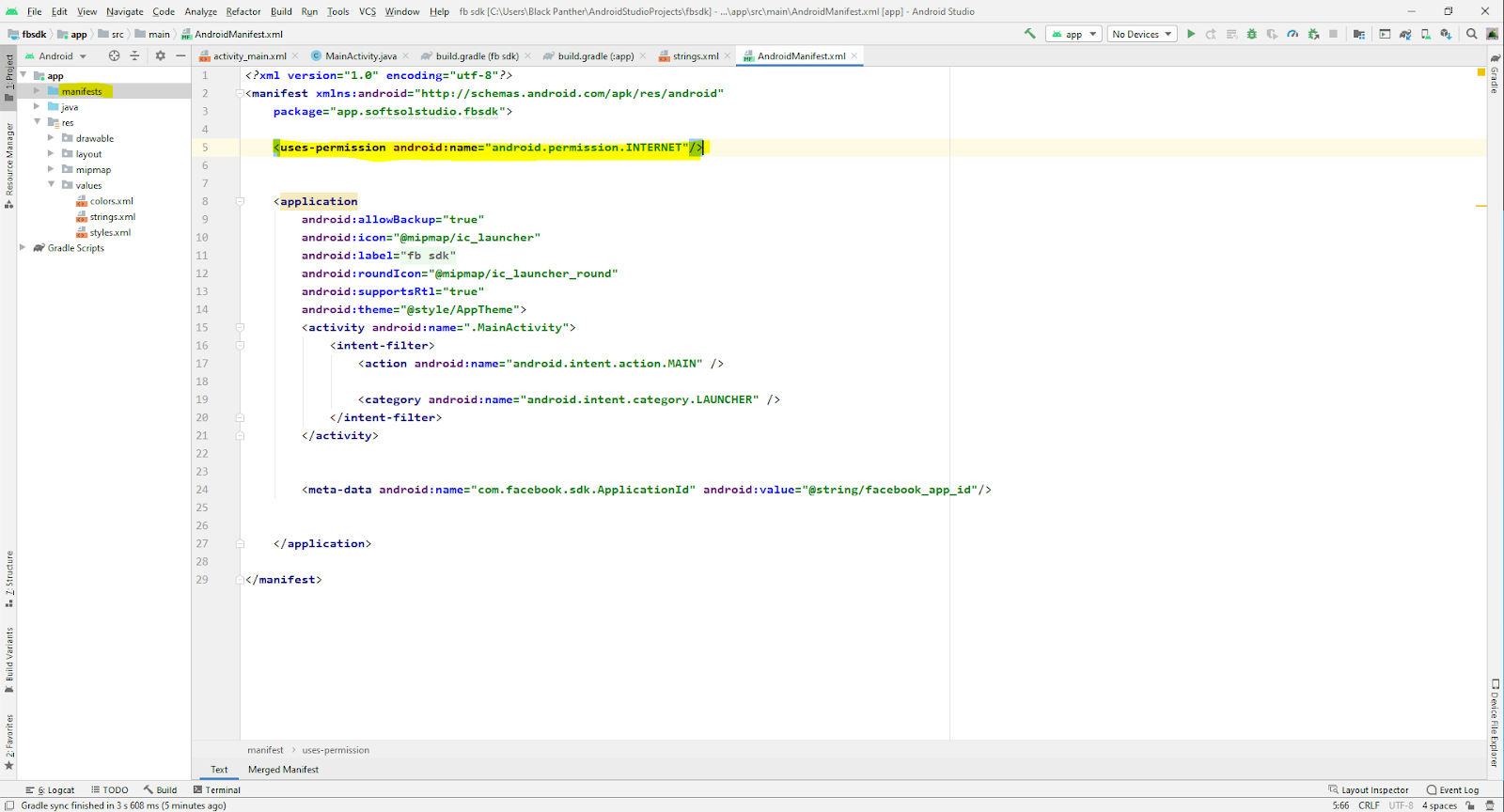1504x812 pixels.
Task: Switch to the MainActivity.java tab
Action: tap(360, 55)
